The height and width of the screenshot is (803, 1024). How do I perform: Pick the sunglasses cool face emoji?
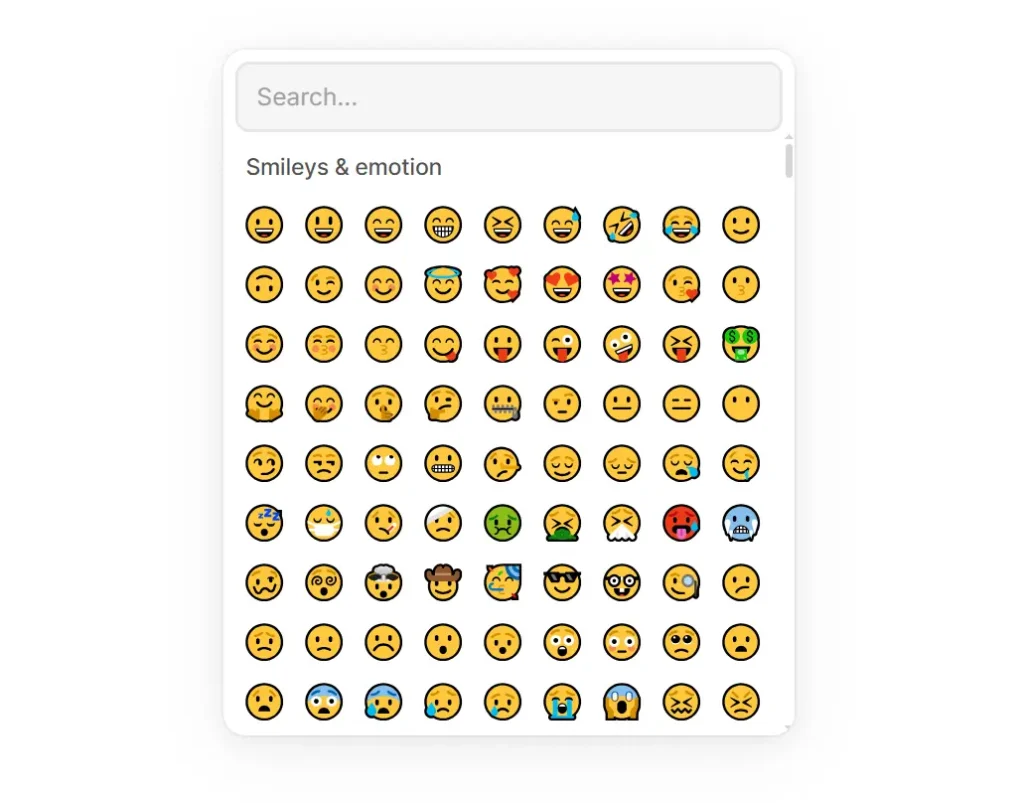click(x=562, y=583)
